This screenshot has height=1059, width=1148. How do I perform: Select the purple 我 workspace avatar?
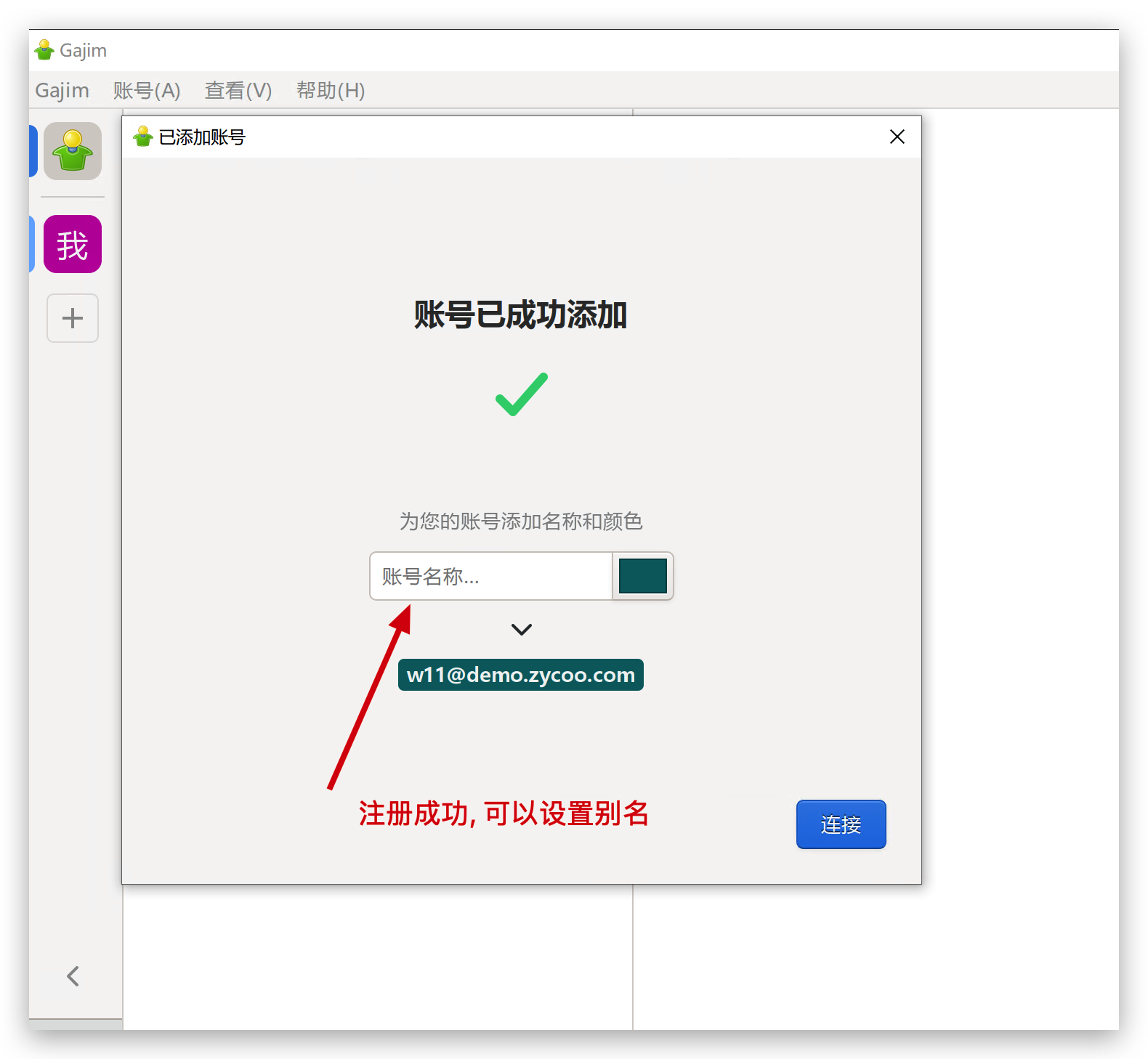click(x=73, y=244)
